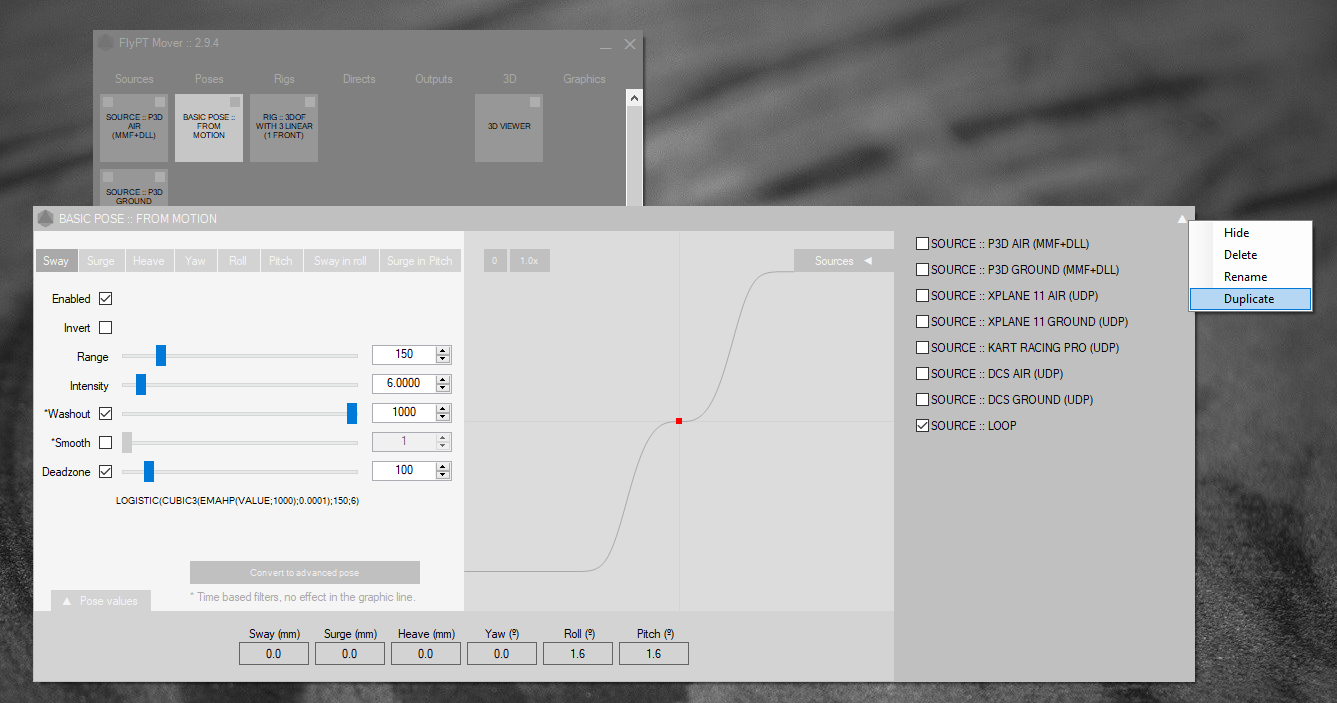
Task: Click the Deadzone slider thumb
Action: click(x=149, y=471)
